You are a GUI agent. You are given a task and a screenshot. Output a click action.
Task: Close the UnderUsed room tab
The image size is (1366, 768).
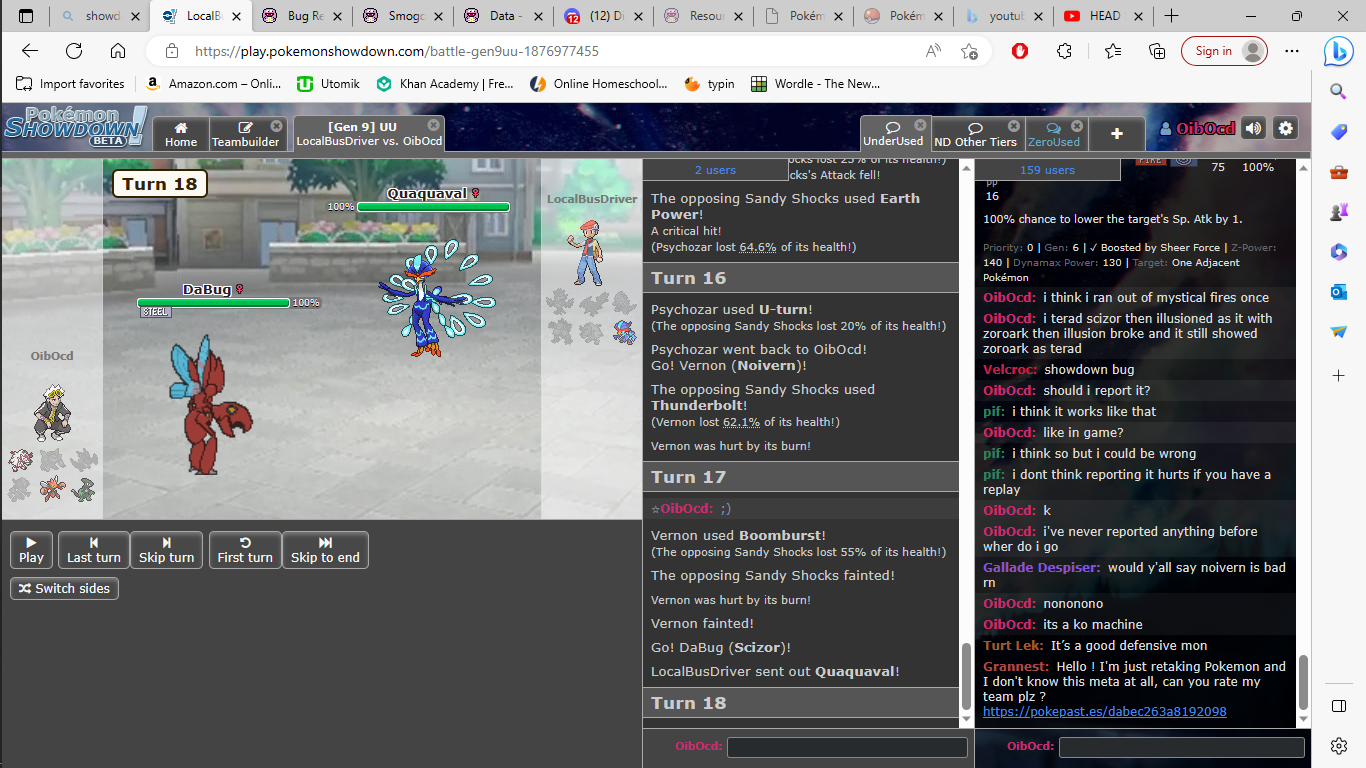[x=920, y=126]
